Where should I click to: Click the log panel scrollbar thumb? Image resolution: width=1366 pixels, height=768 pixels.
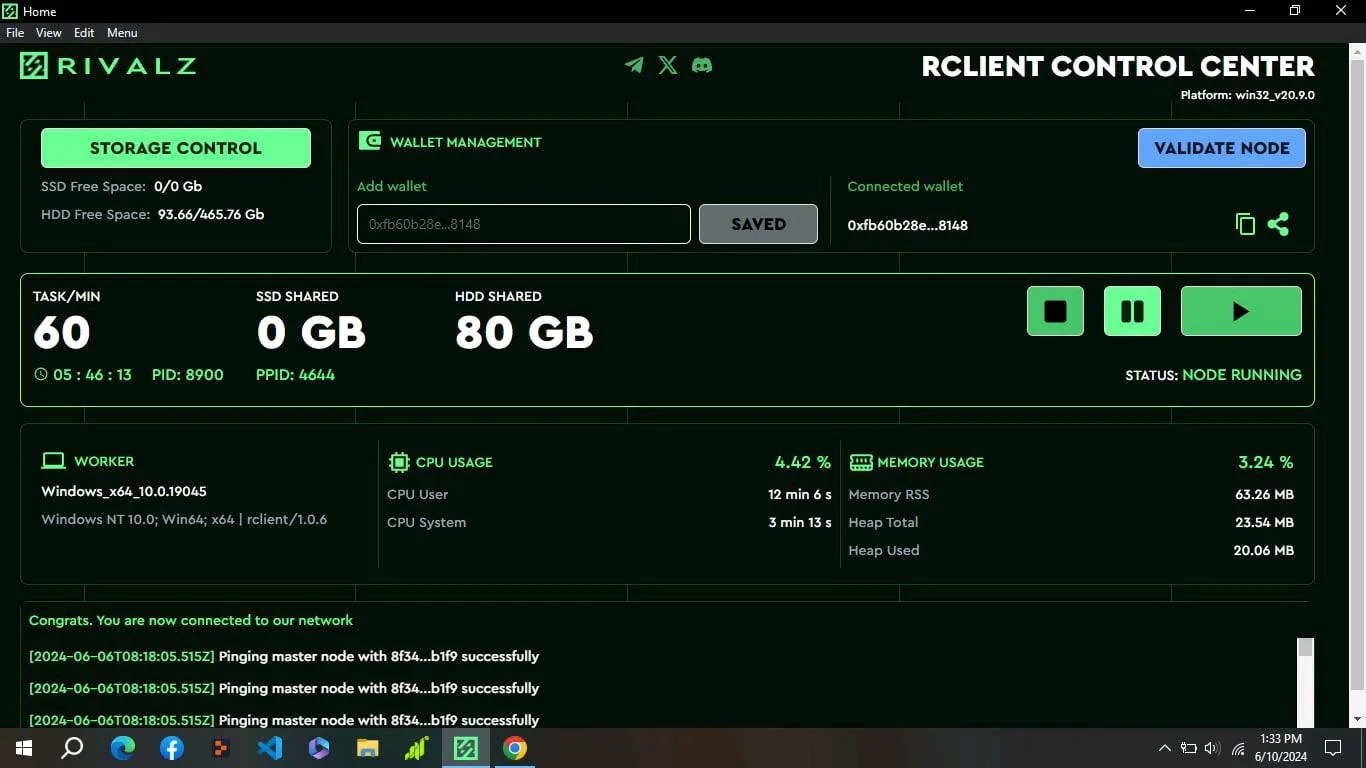(1305, 648)
